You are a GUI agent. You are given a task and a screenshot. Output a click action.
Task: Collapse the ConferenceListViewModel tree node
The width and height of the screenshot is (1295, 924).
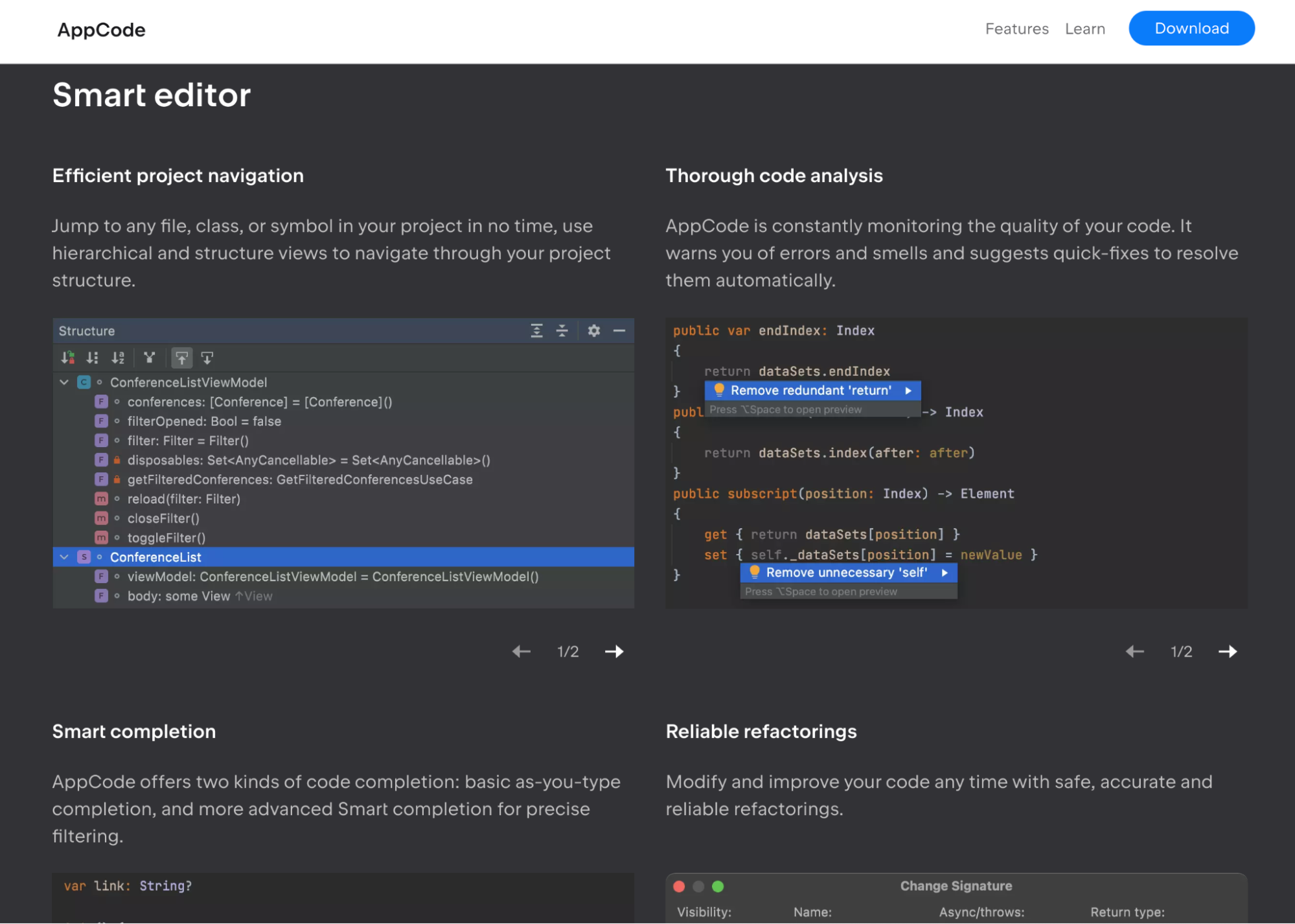[64, 382]
